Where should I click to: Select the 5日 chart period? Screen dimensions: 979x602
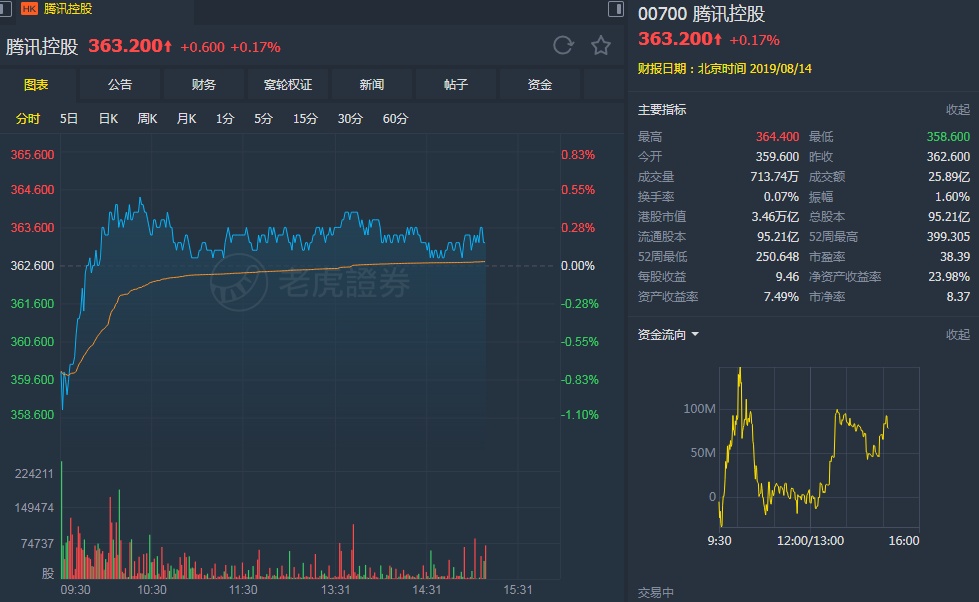(69, 119)
